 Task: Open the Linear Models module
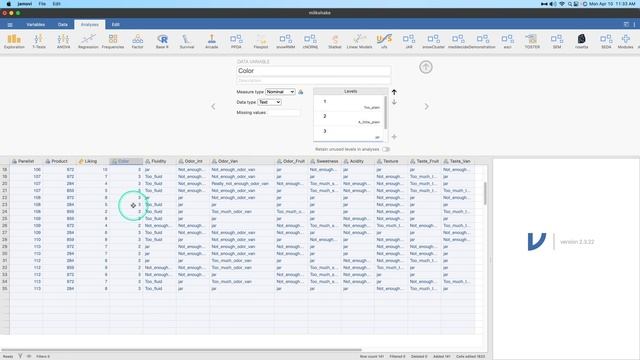click(x=359, y=41)
